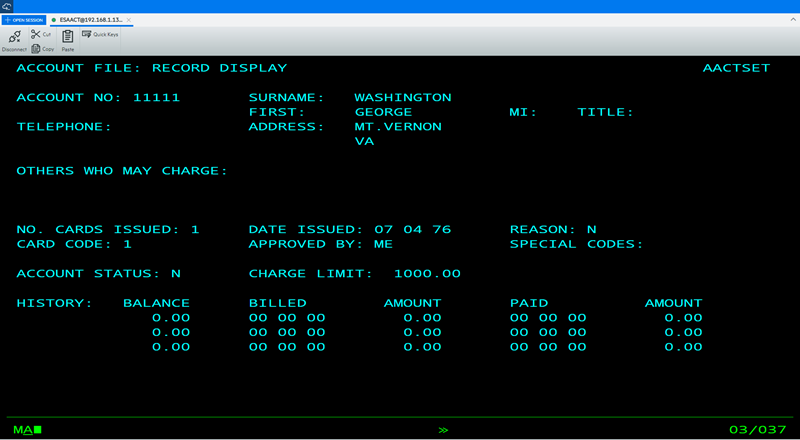Click the REASON: N field
The height and width of the screenshot is (440, 800).
[x=553, y=230]
